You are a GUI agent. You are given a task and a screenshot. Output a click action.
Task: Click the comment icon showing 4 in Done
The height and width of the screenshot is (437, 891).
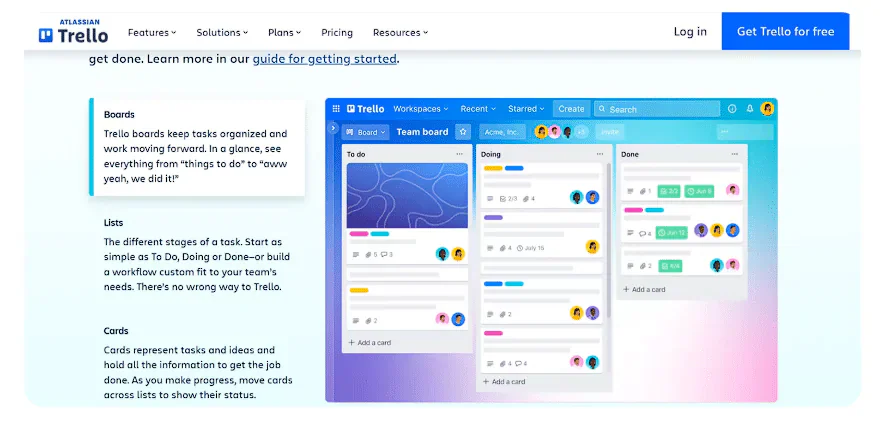[x=645, y=233]
